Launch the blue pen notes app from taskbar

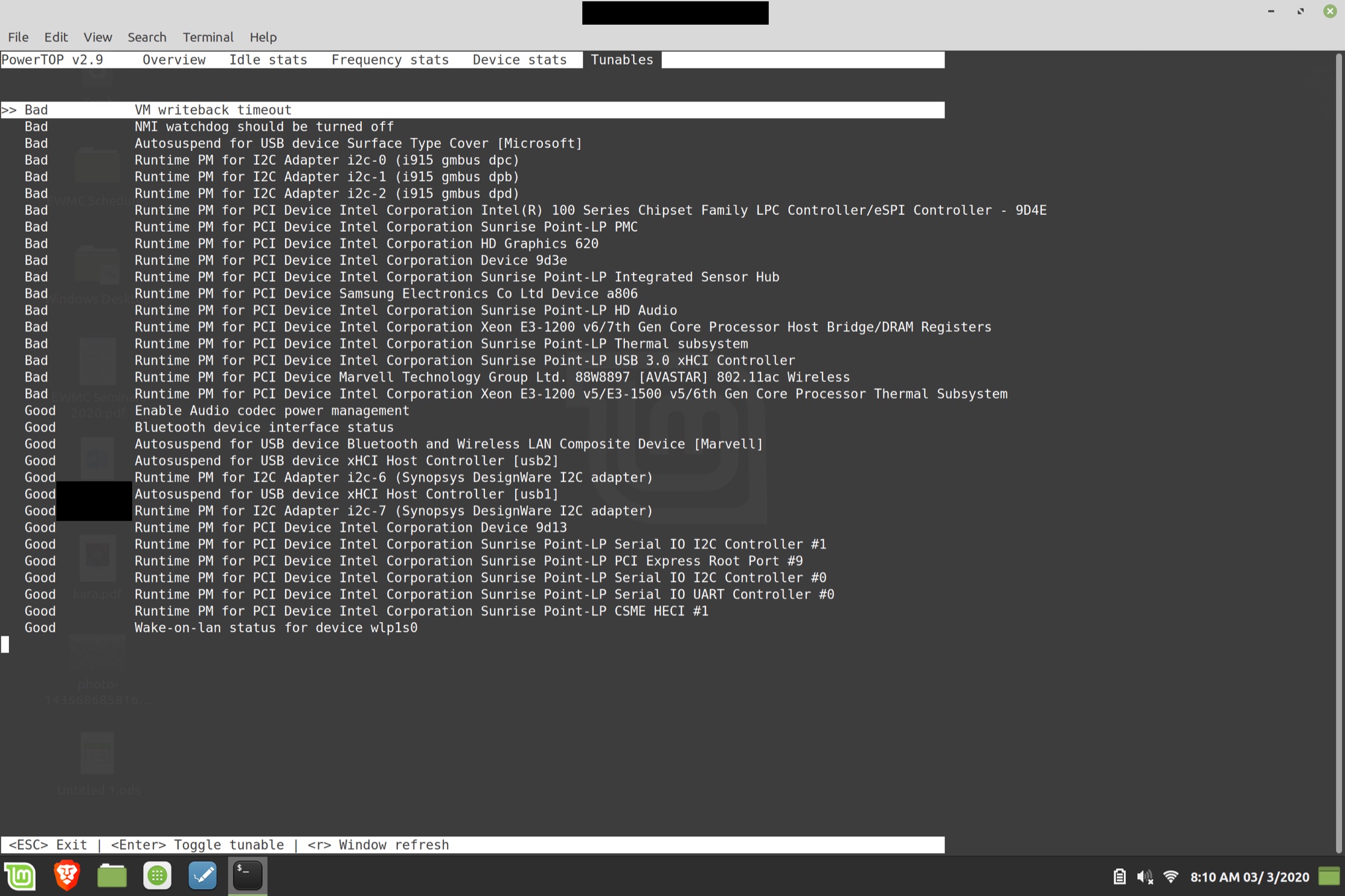202,875
